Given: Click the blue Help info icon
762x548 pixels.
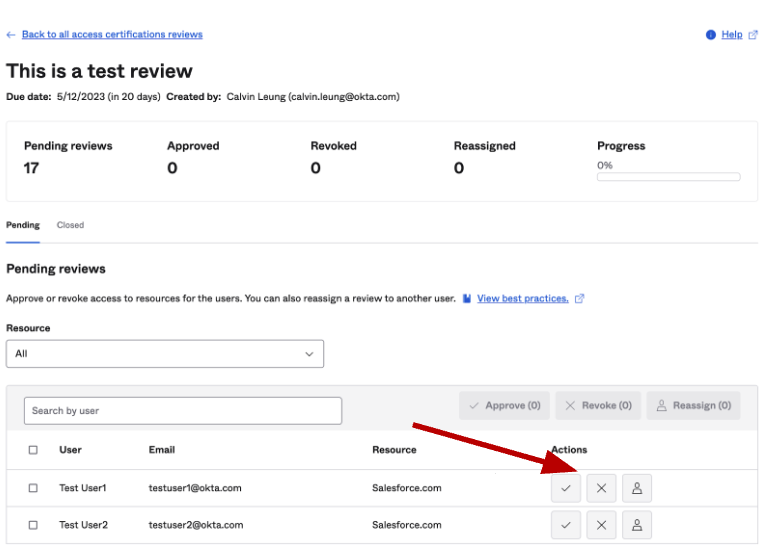Looking at the screenshot, I should pyautogui.click(x=711, y=35).
